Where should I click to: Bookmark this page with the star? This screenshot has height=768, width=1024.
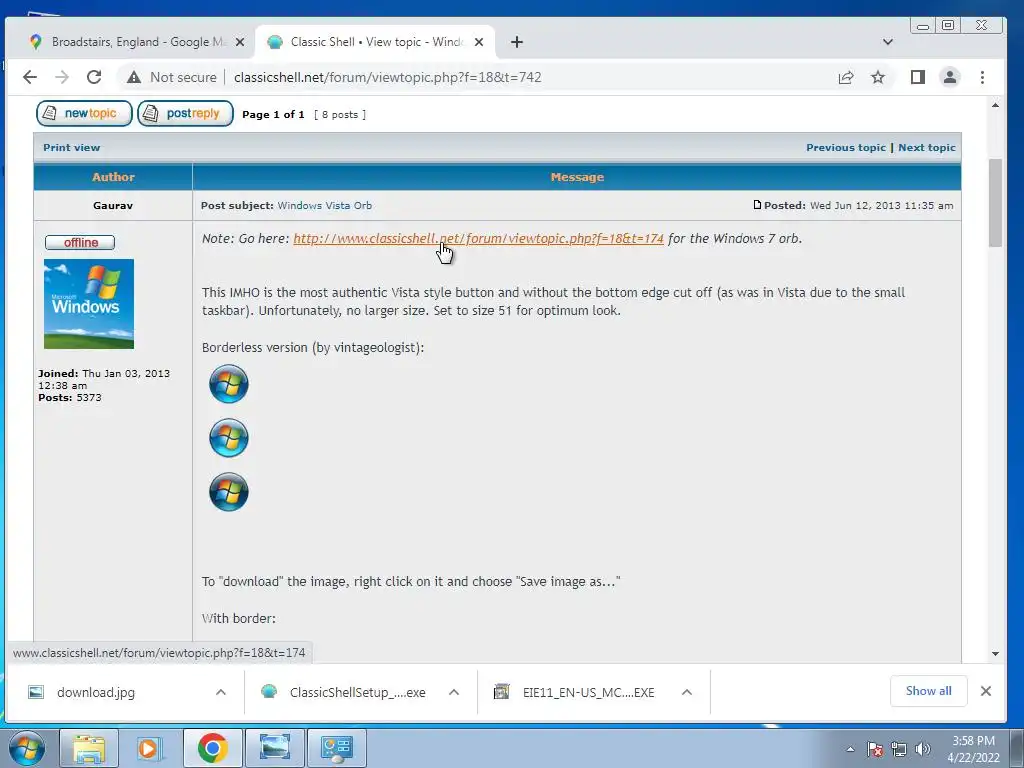pyautogui.click(x=878, y=77)
